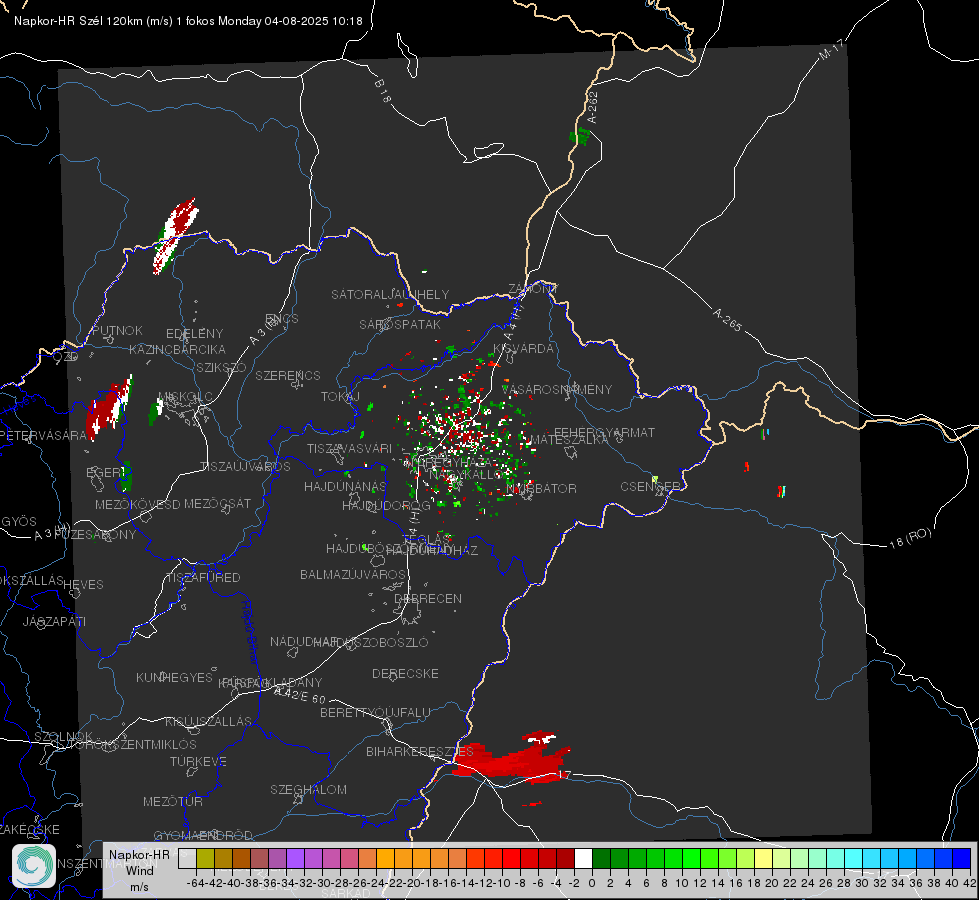Click the SZEGHALOM city label
The image size is (979, 900).
[308, 789]
